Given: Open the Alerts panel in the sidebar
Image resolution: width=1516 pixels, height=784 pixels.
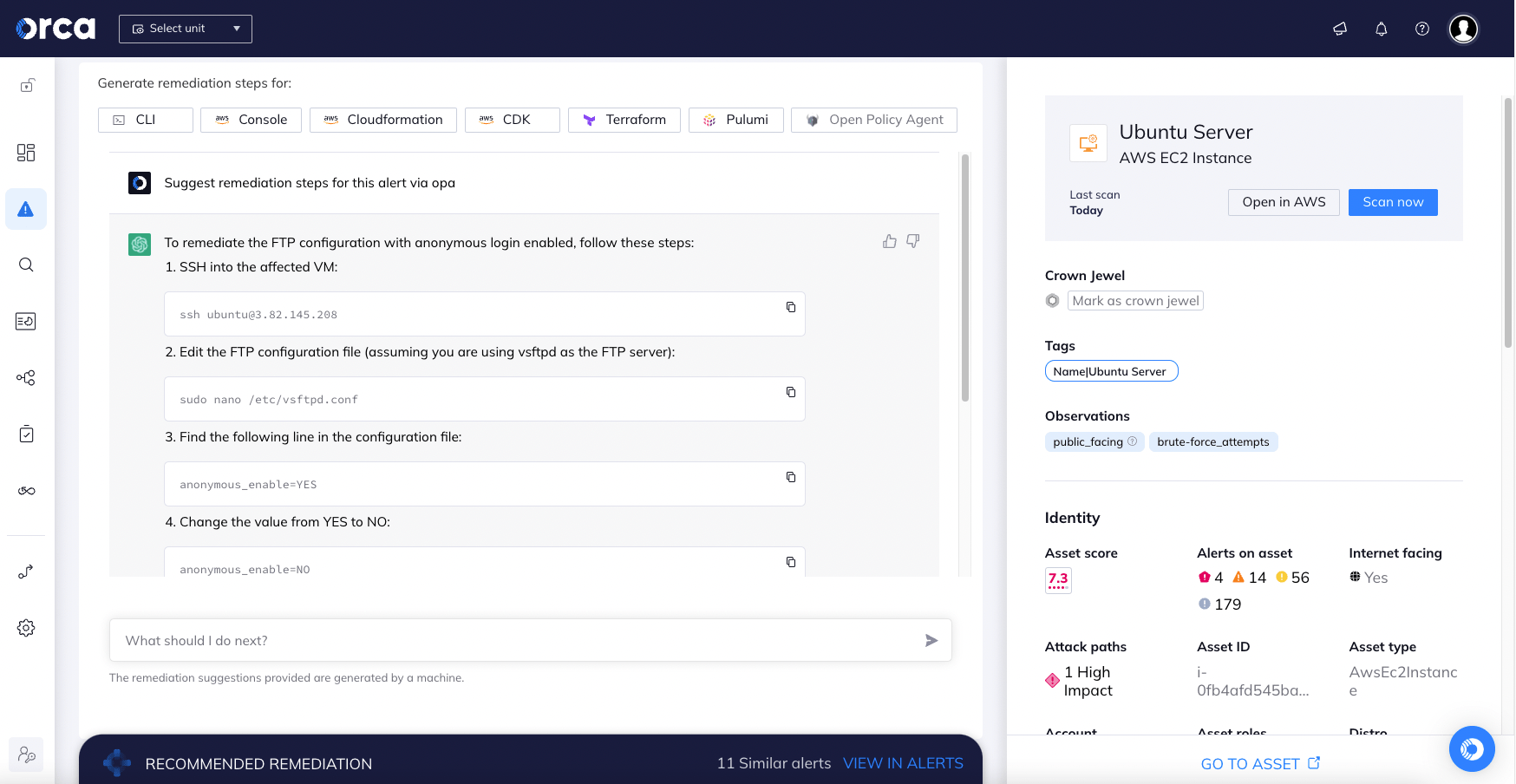Looking at the screenshot, I should [26, 209].
